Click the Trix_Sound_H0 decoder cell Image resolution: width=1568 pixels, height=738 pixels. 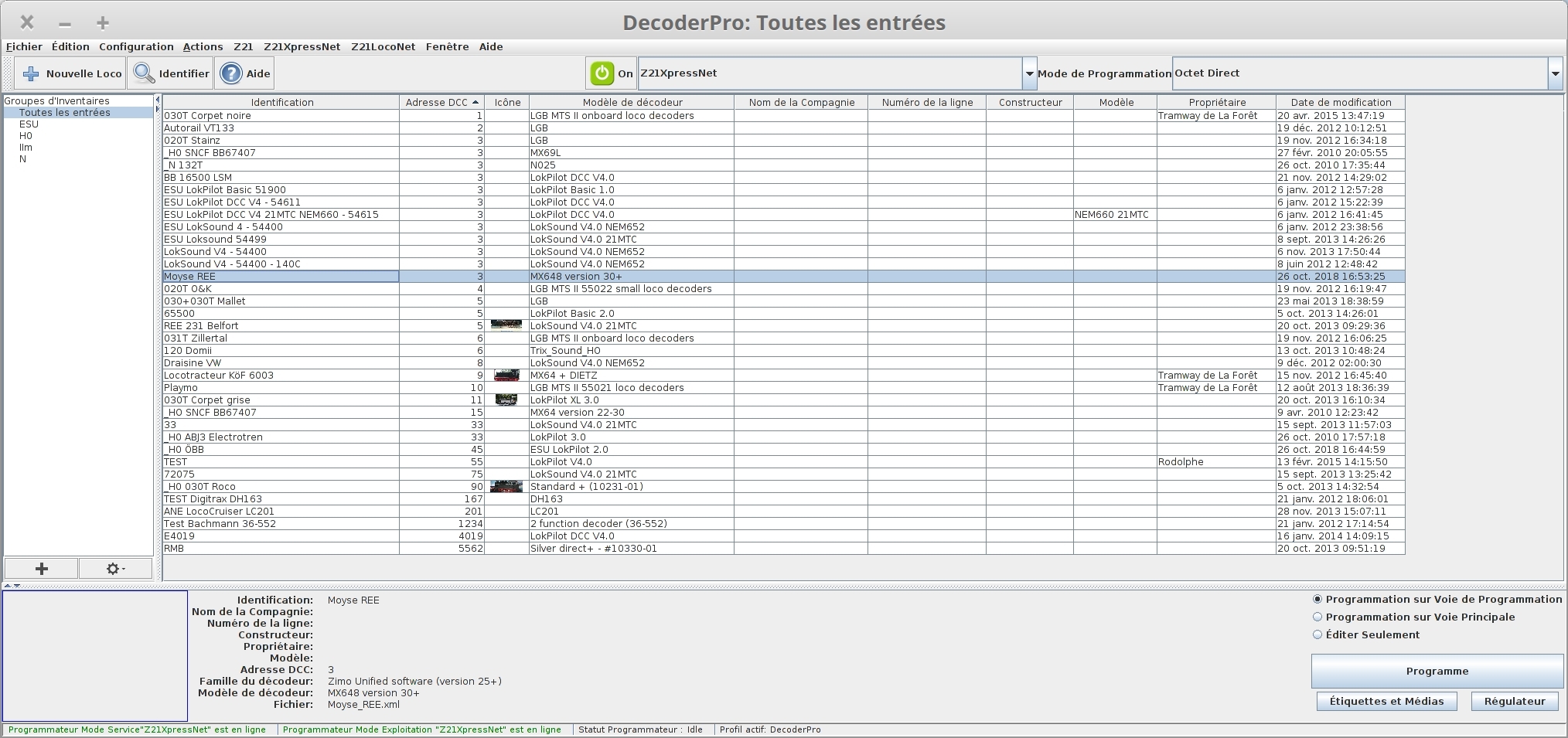point(632,350)
